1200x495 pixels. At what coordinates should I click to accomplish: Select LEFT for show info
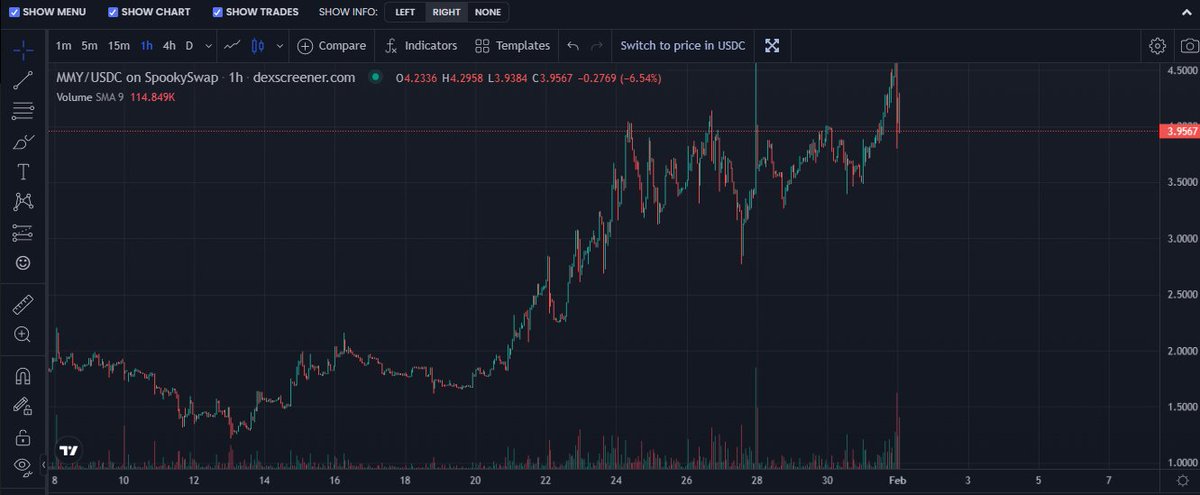405,12
